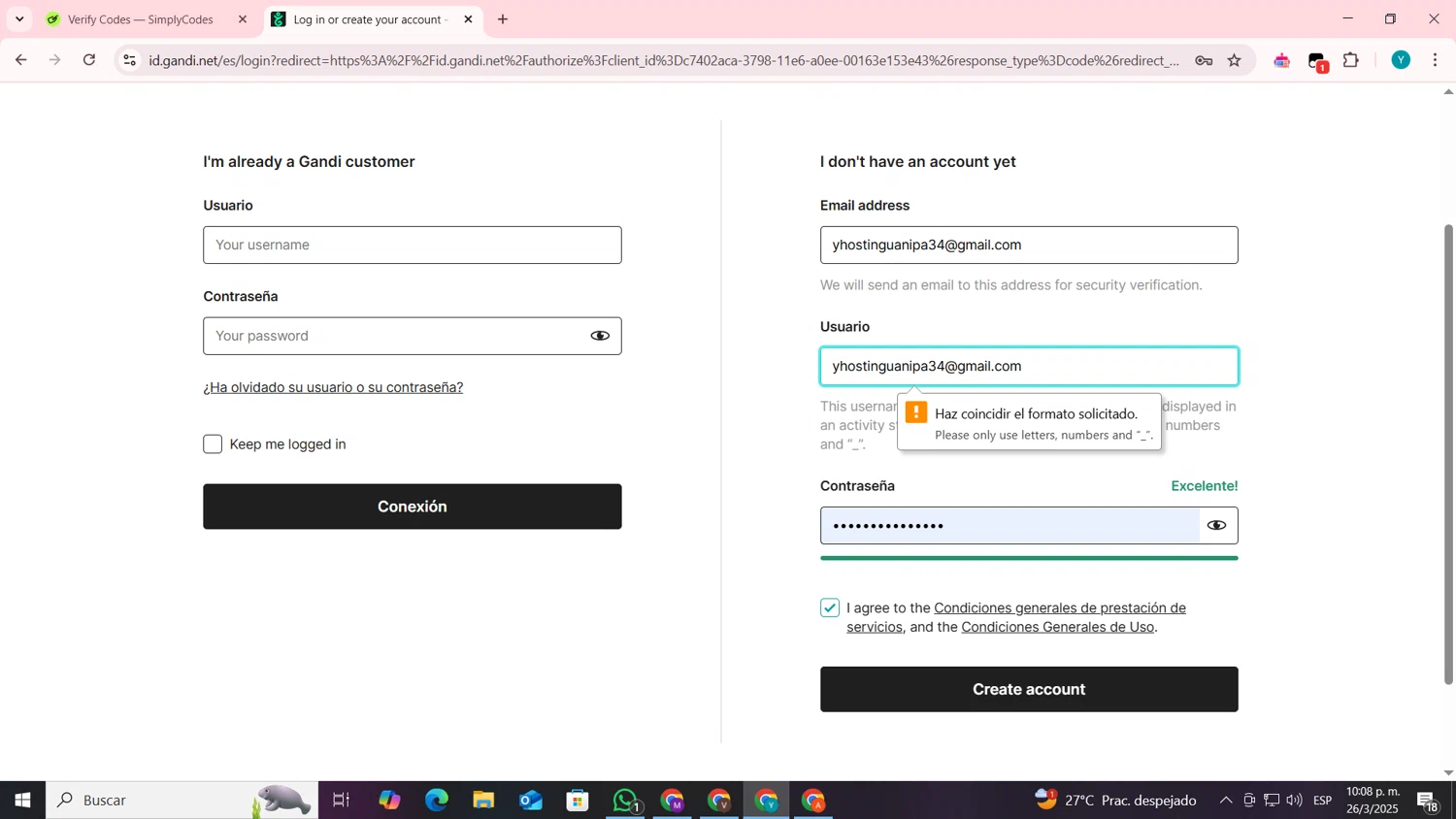Edit the new account Usuario field

pos(1029,366)
